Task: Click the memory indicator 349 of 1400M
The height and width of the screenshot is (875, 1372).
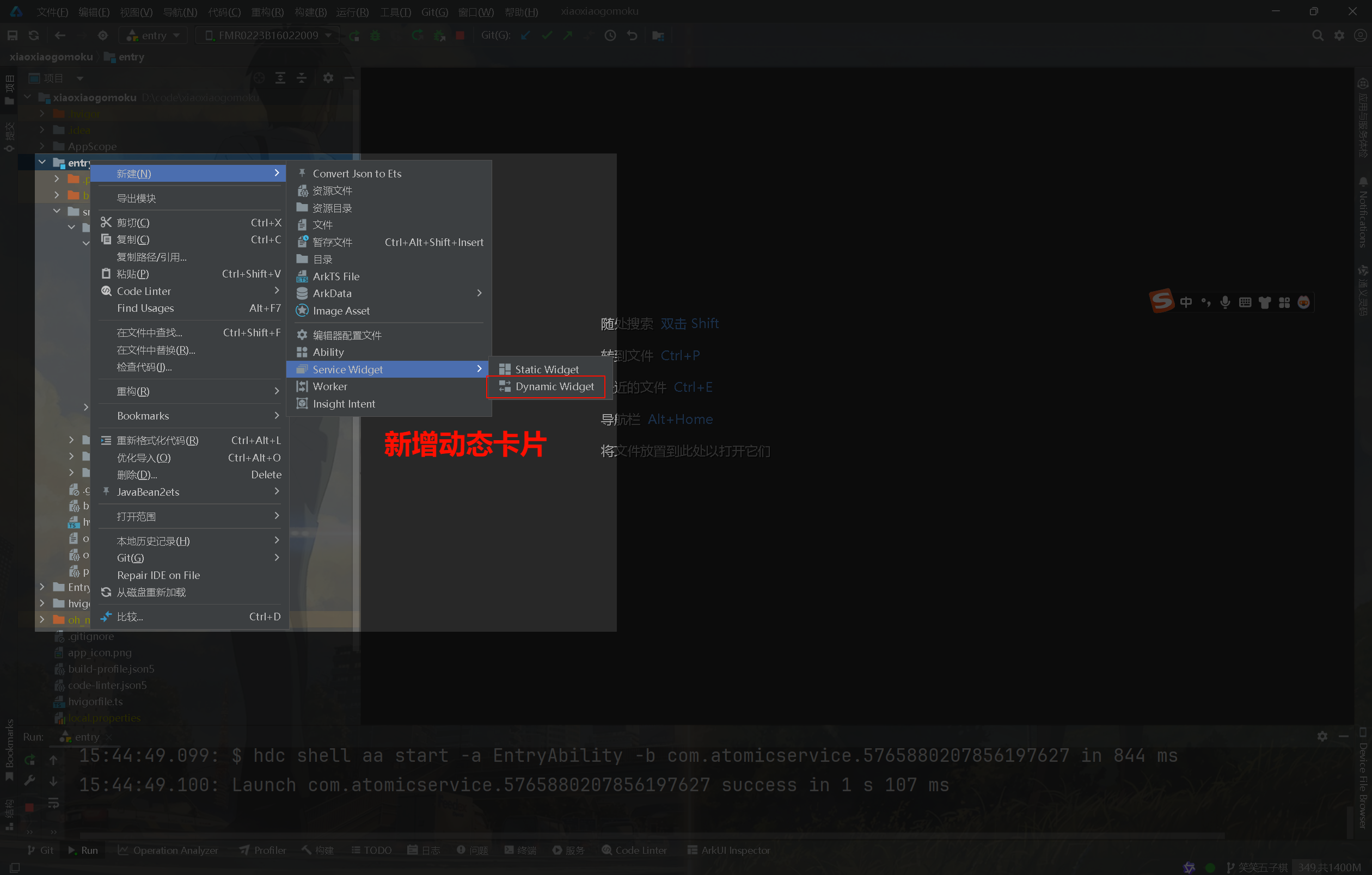Action: [x=1330, y=867]
